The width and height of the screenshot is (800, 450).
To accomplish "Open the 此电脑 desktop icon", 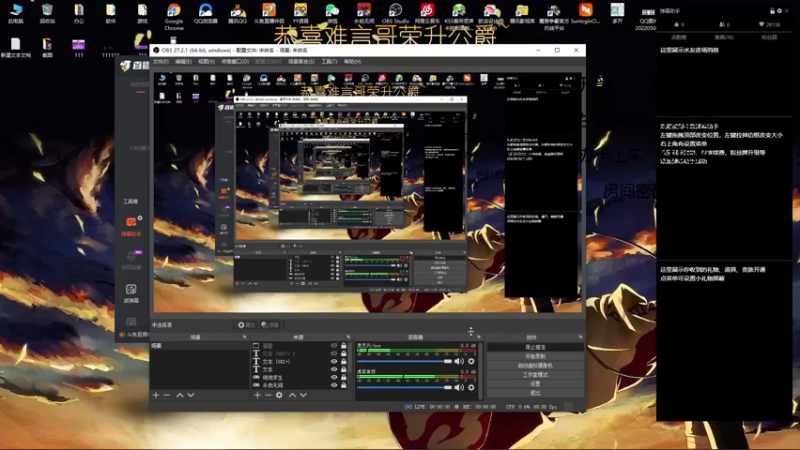I will (16, 13).
